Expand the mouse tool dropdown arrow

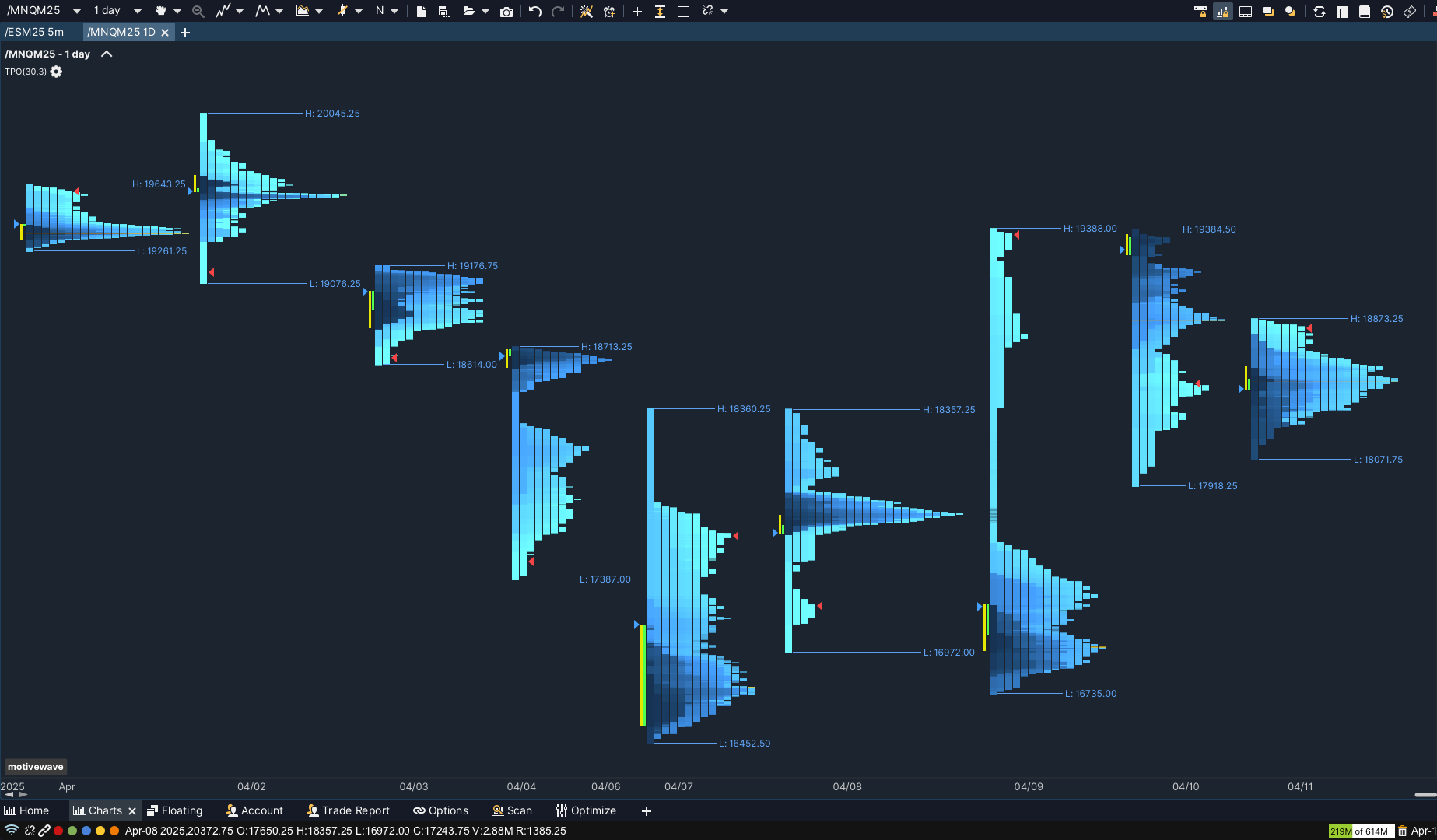(x=177, y=12)
